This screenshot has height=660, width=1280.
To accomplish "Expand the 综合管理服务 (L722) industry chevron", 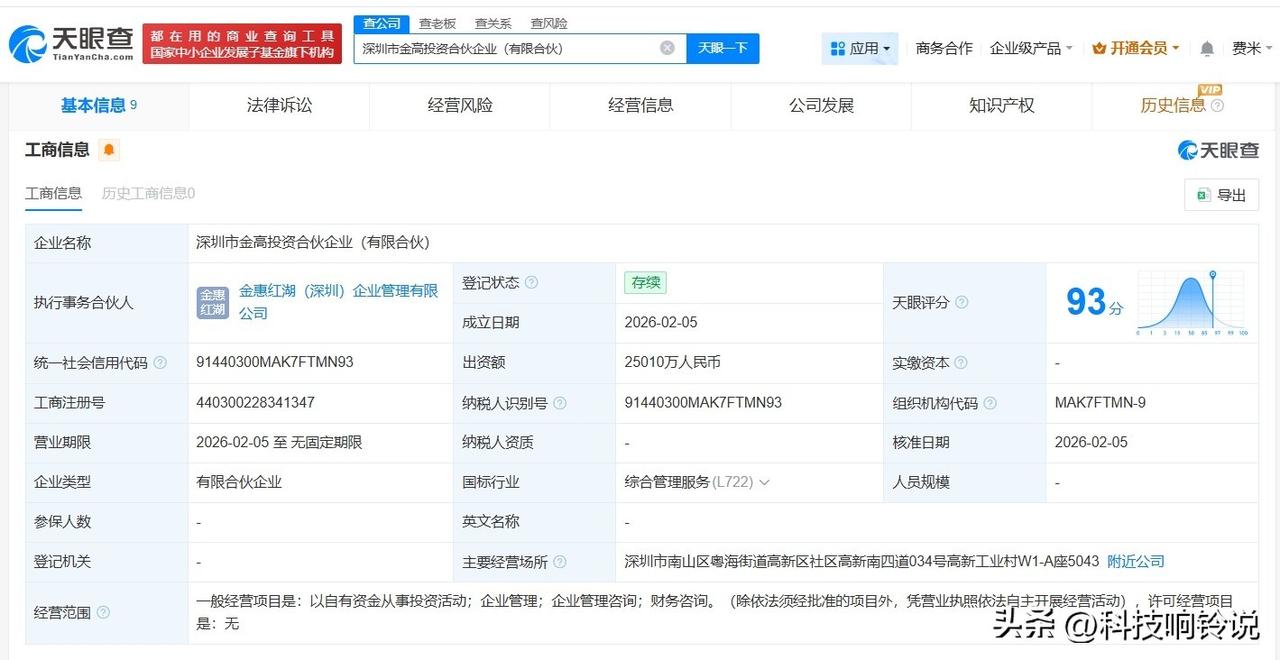I will click(766, 481).
